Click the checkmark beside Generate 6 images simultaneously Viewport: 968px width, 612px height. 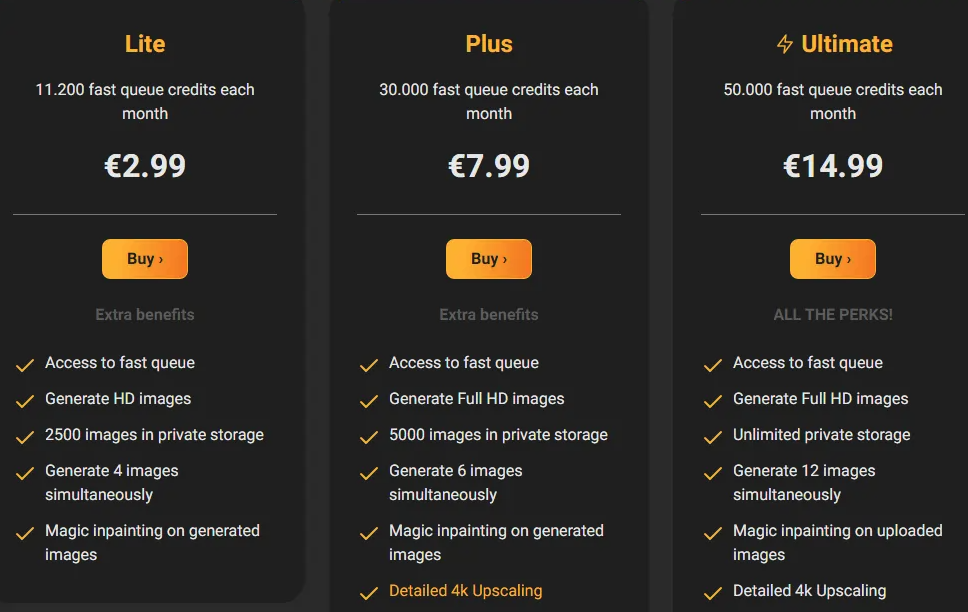(x=369, y=471)
